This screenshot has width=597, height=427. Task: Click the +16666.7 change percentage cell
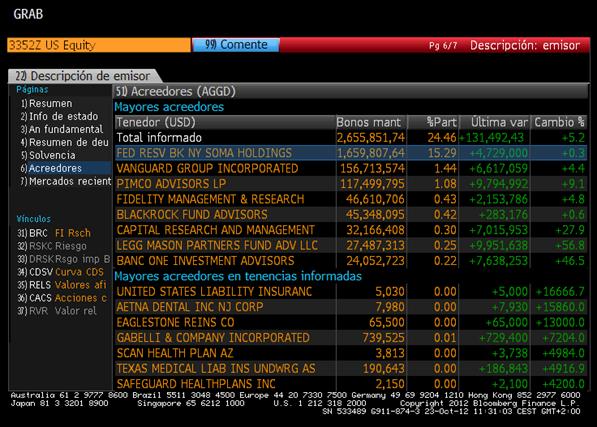(x=560, y=292)
